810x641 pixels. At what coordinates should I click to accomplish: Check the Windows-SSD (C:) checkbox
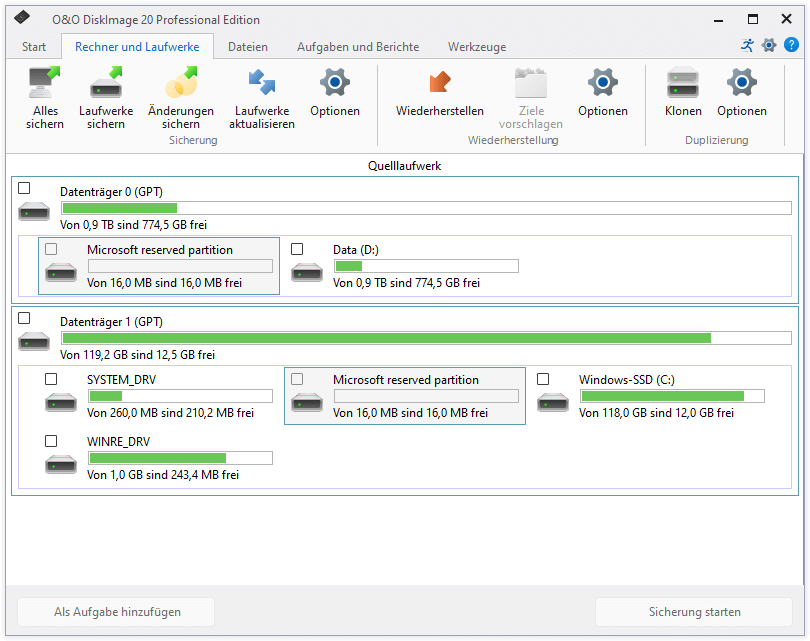tap(543, 379)
